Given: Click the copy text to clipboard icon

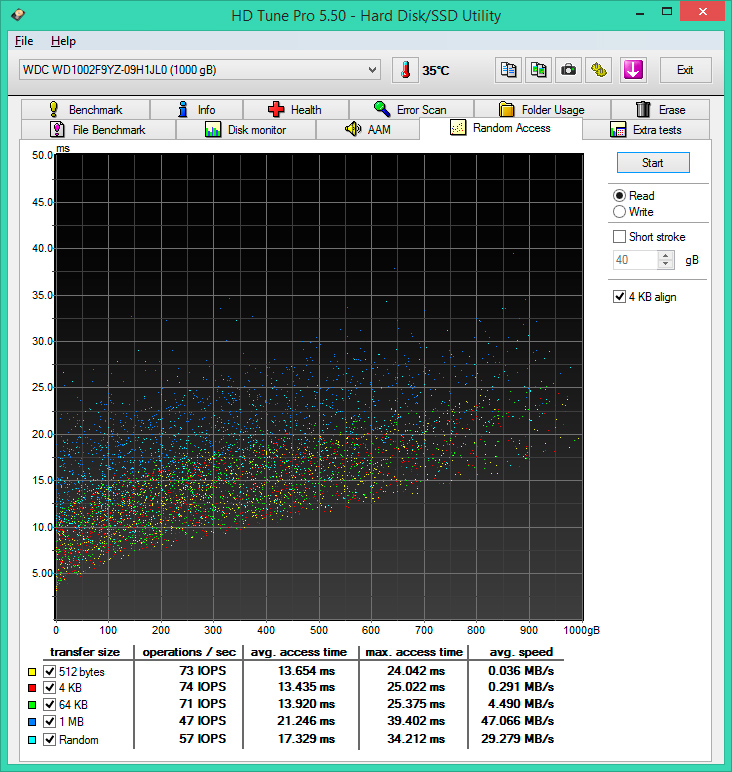Looking at the screenshot, I should tap(509, 70).
